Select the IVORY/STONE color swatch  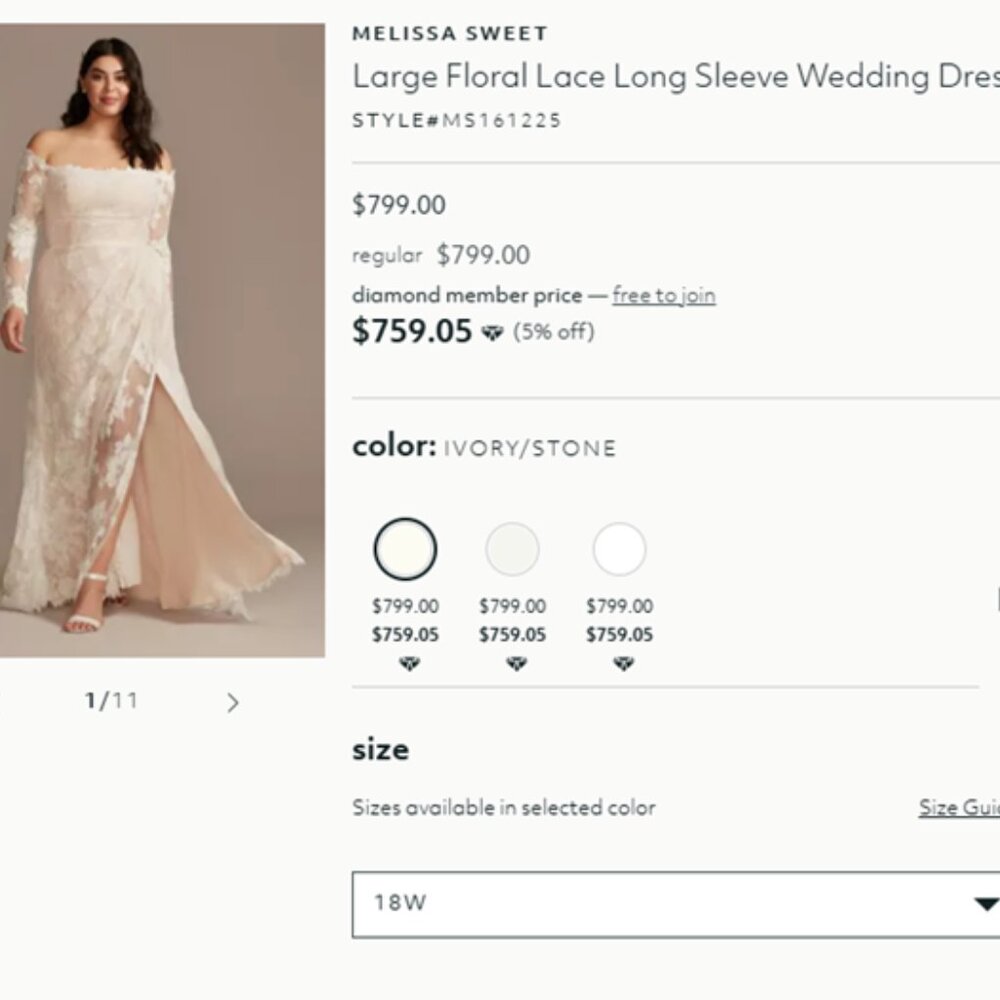[406, 549]
